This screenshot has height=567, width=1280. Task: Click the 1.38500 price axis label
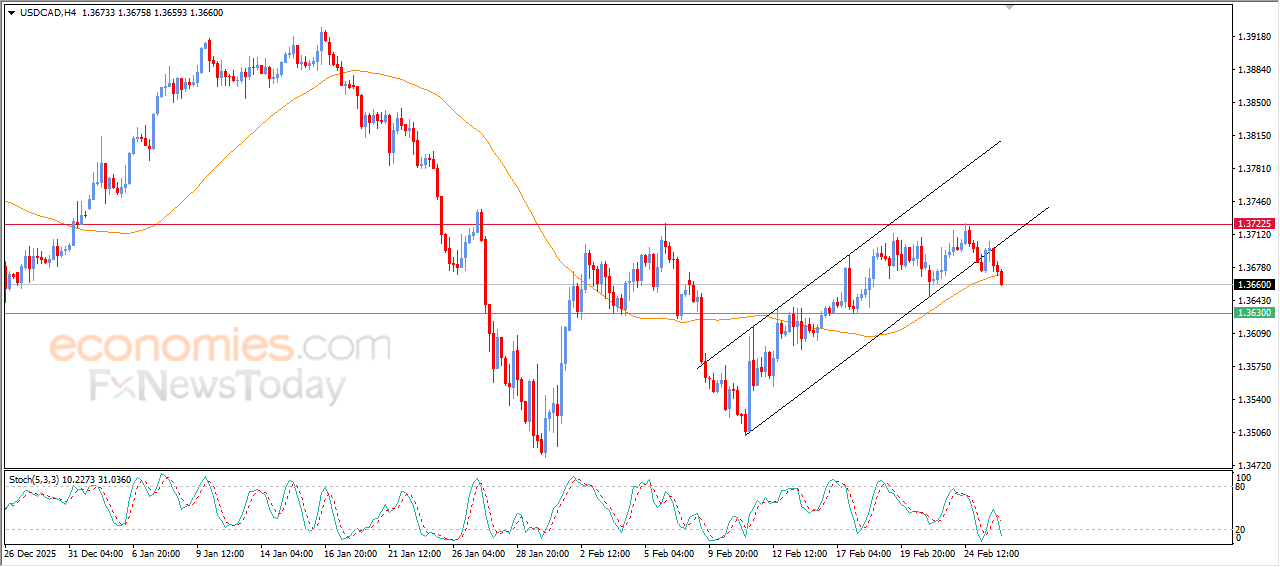click(1254, 103)
